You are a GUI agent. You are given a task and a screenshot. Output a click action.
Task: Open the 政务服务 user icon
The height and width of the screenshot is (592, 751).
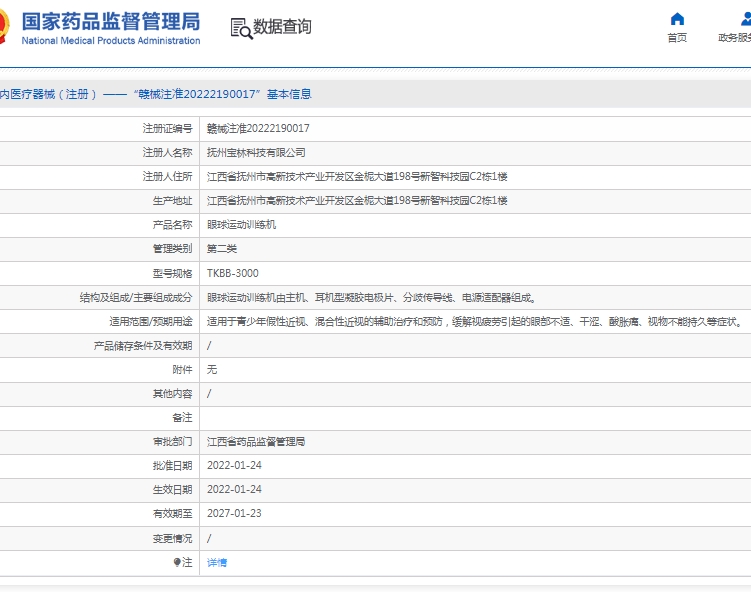tap(746, 19)
